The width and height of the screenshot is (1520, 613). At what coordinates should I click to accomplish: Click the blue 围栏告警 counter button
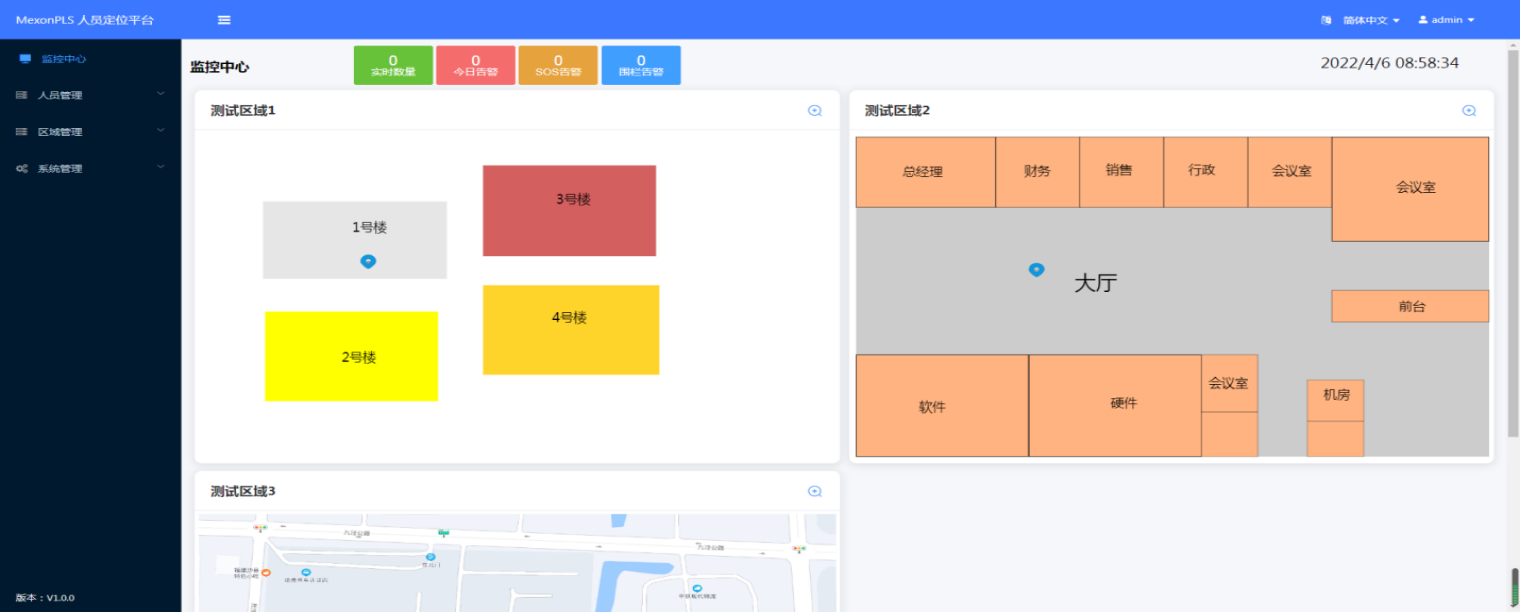click(641, 65)
